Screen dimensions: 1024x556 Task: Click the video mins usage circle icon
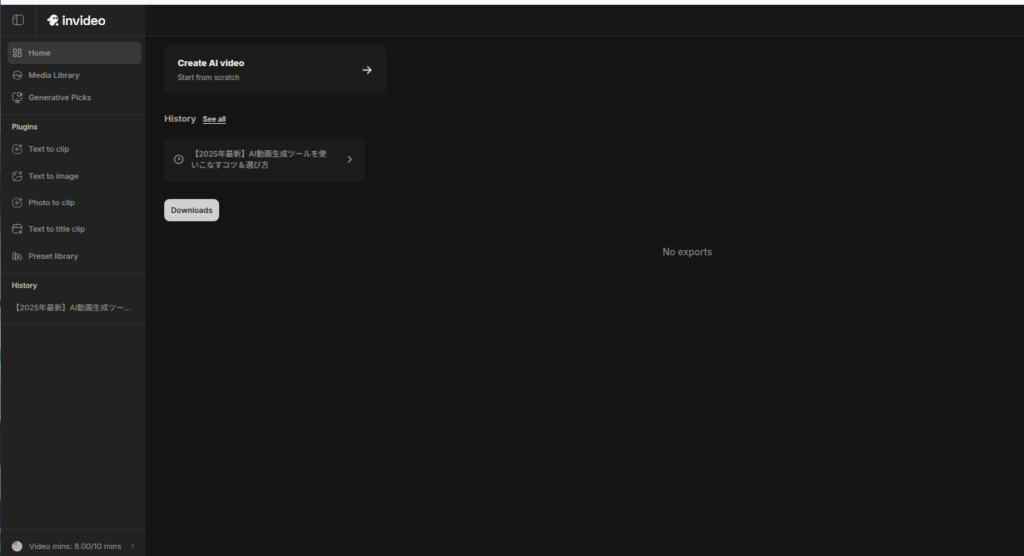[17, 546]
